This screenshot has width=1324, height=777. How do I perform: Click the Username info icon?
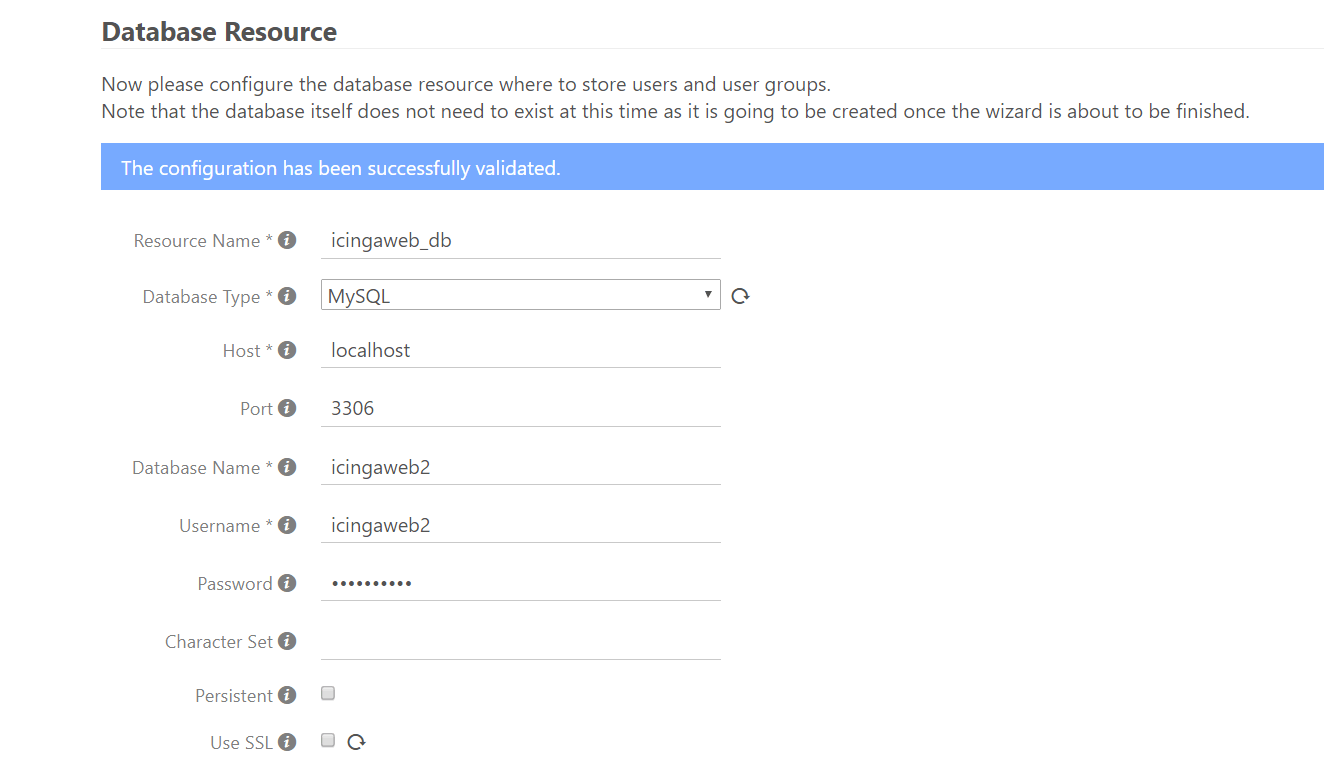coord(287,524)
